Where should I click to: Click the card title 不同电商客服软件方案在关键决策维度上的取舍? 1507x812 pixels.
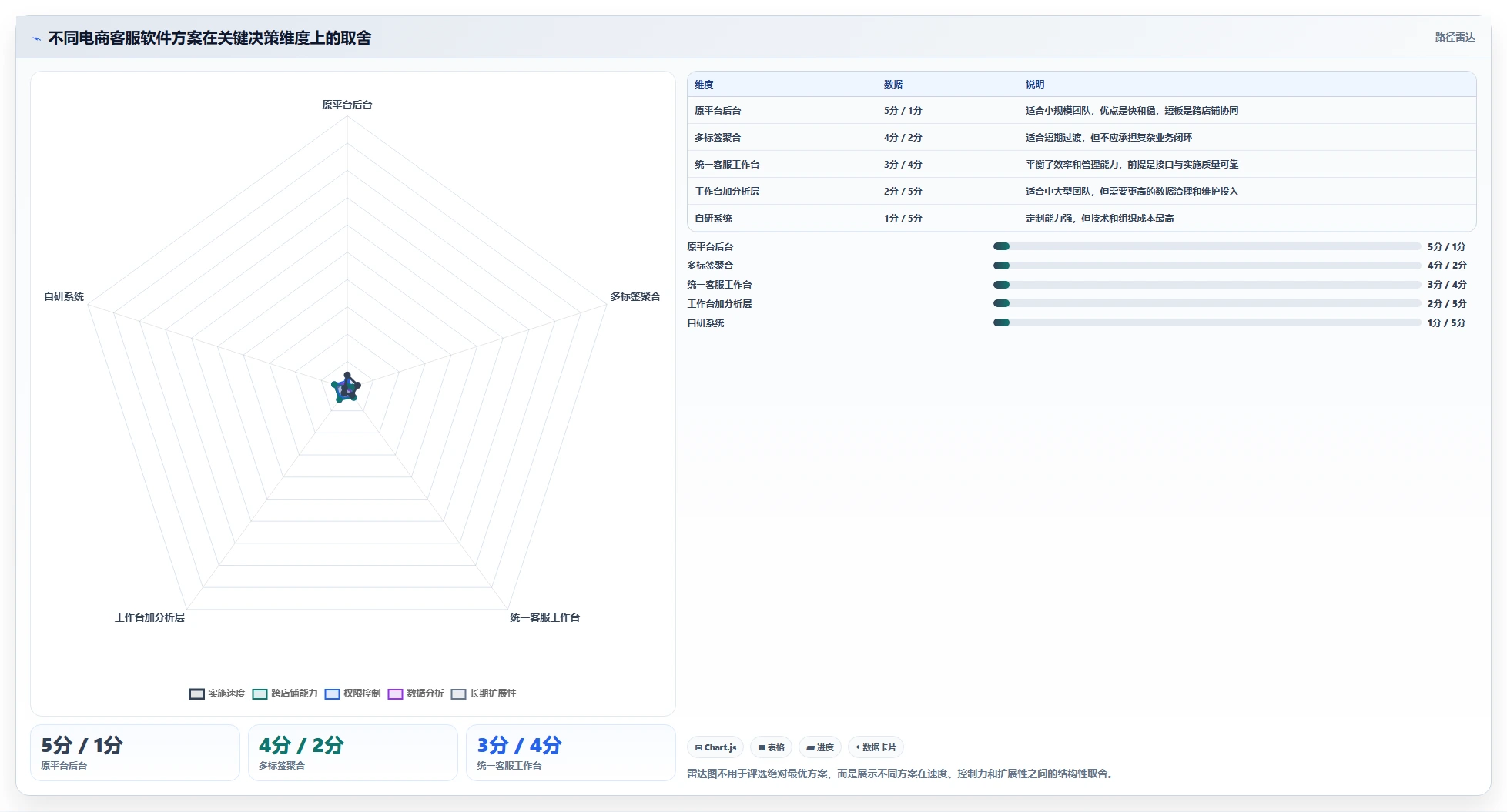coord(209,38)
